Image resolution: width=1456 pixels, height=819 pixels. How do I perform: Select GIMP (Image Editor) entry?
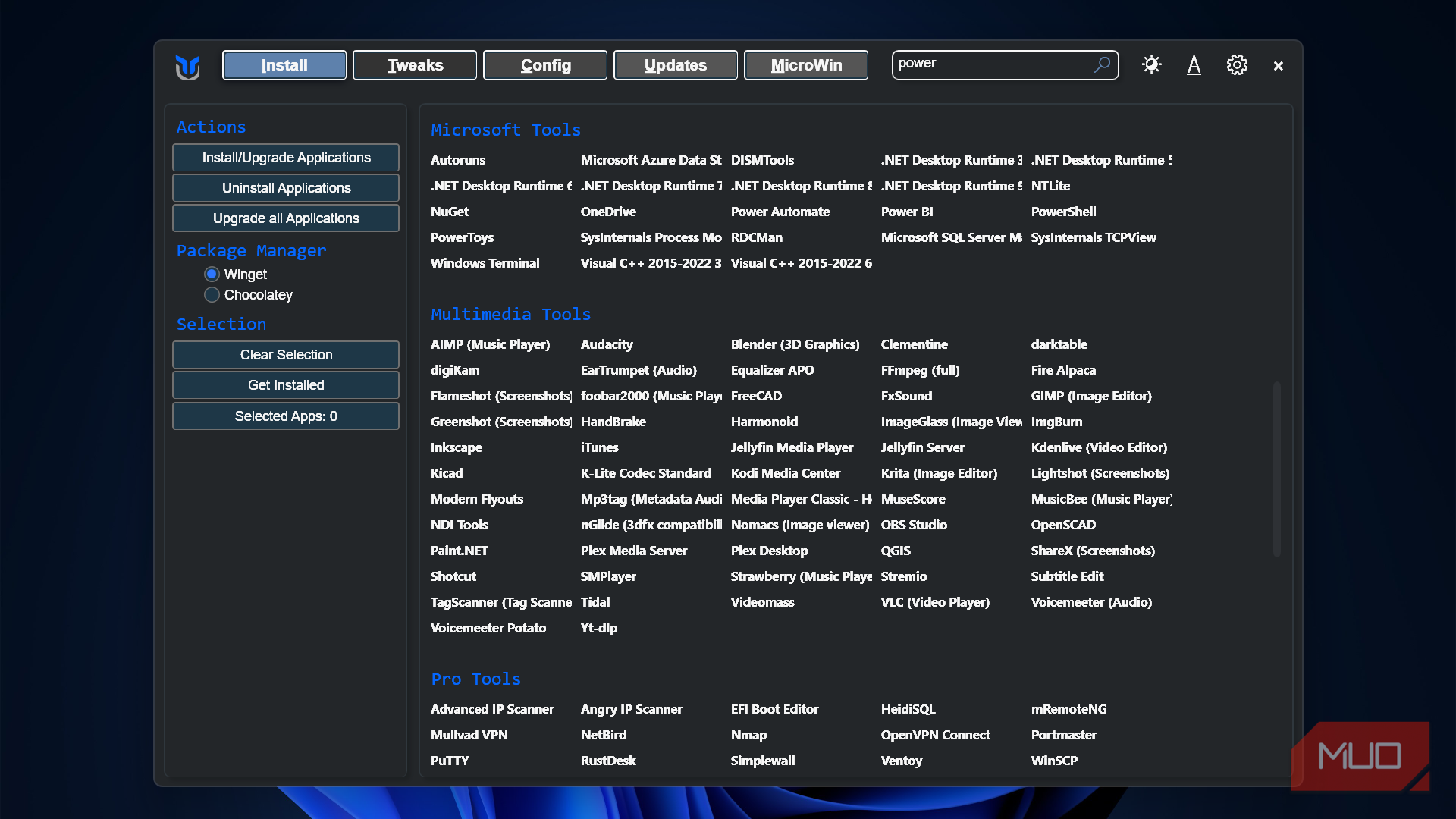(x=1091, y=396)
